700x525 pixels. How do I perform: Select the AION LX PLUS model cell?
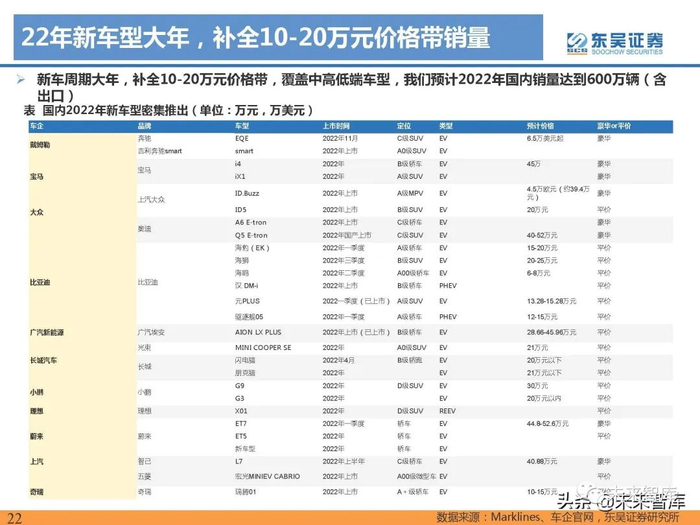pos(258,332)
